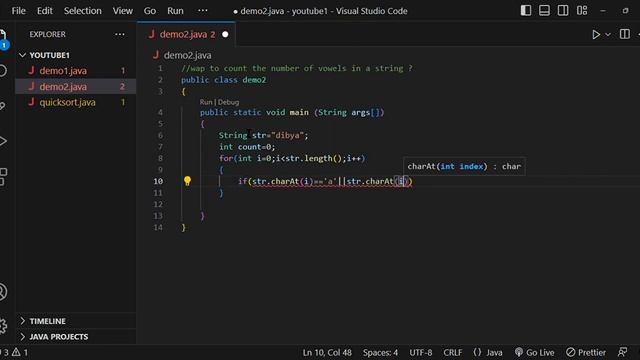Click the Debug code lens above main
This screenshot has width=640, height=360.
click(x=228, y=102)
